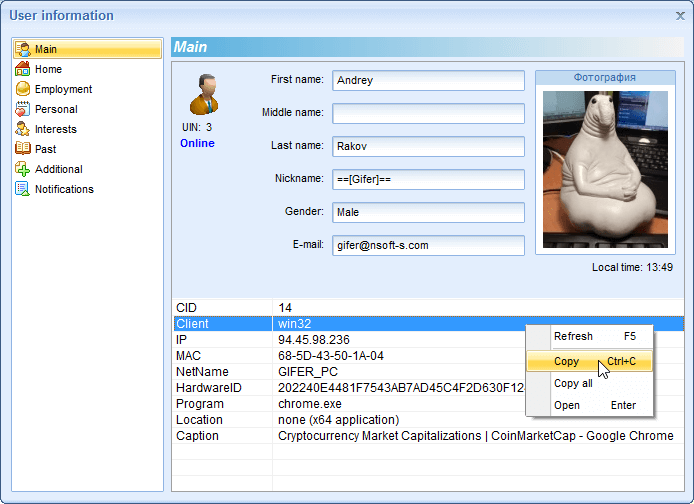Click the Last name field with Rakov
The image size is (694, 504).
click(428, 146)
